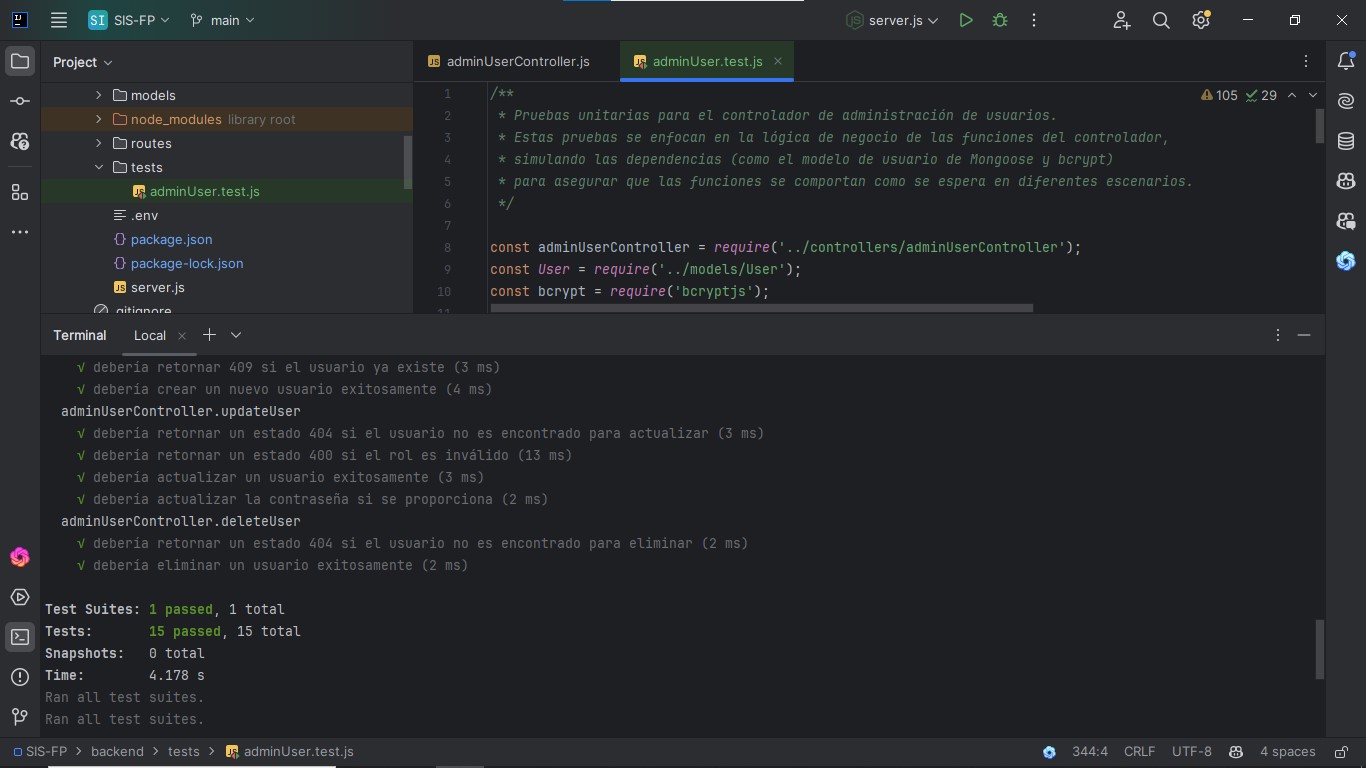
Task: Click the blue assistant icon in right sidebar
Action: pos(1346,261)
